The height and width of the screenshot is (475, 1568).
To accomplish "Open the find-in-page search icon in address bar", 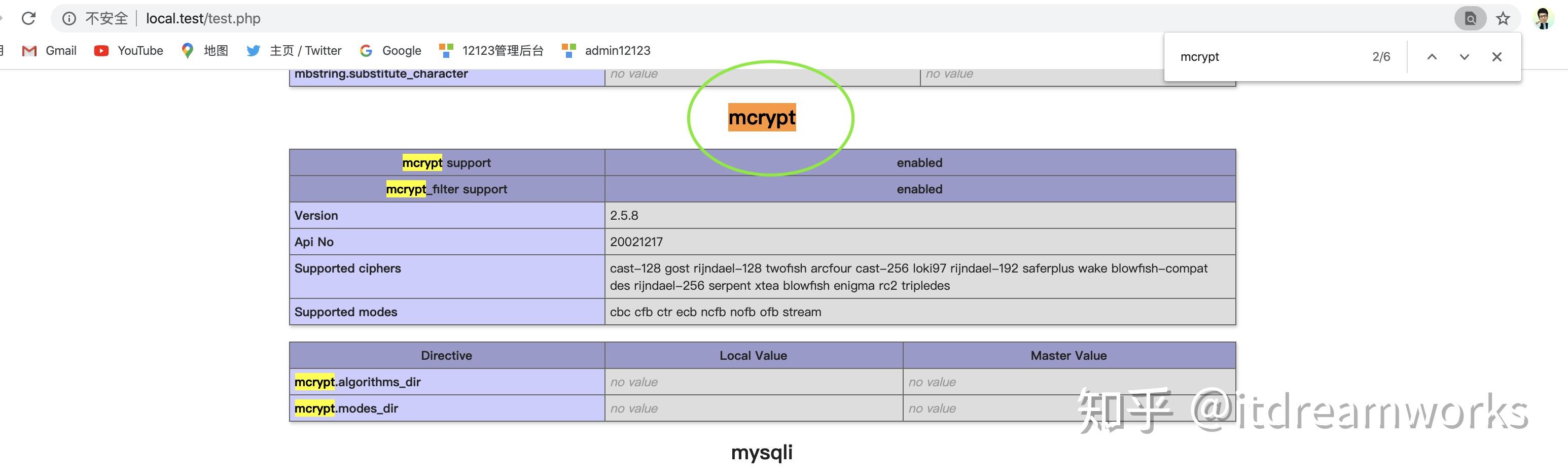I will [x=1470, y=18].
